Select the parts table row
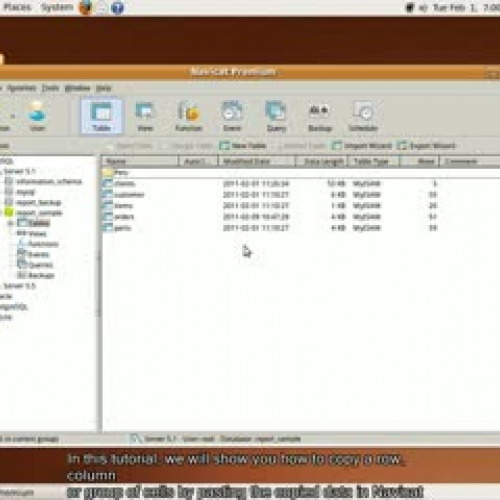The width and height of the screenshot is (500, 500). coord(301,228)
